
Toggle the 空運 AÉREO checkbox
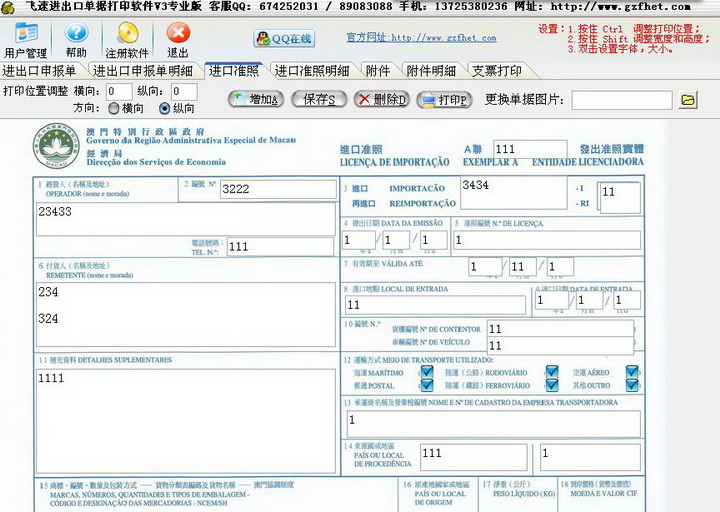click(x=632, y=371)
